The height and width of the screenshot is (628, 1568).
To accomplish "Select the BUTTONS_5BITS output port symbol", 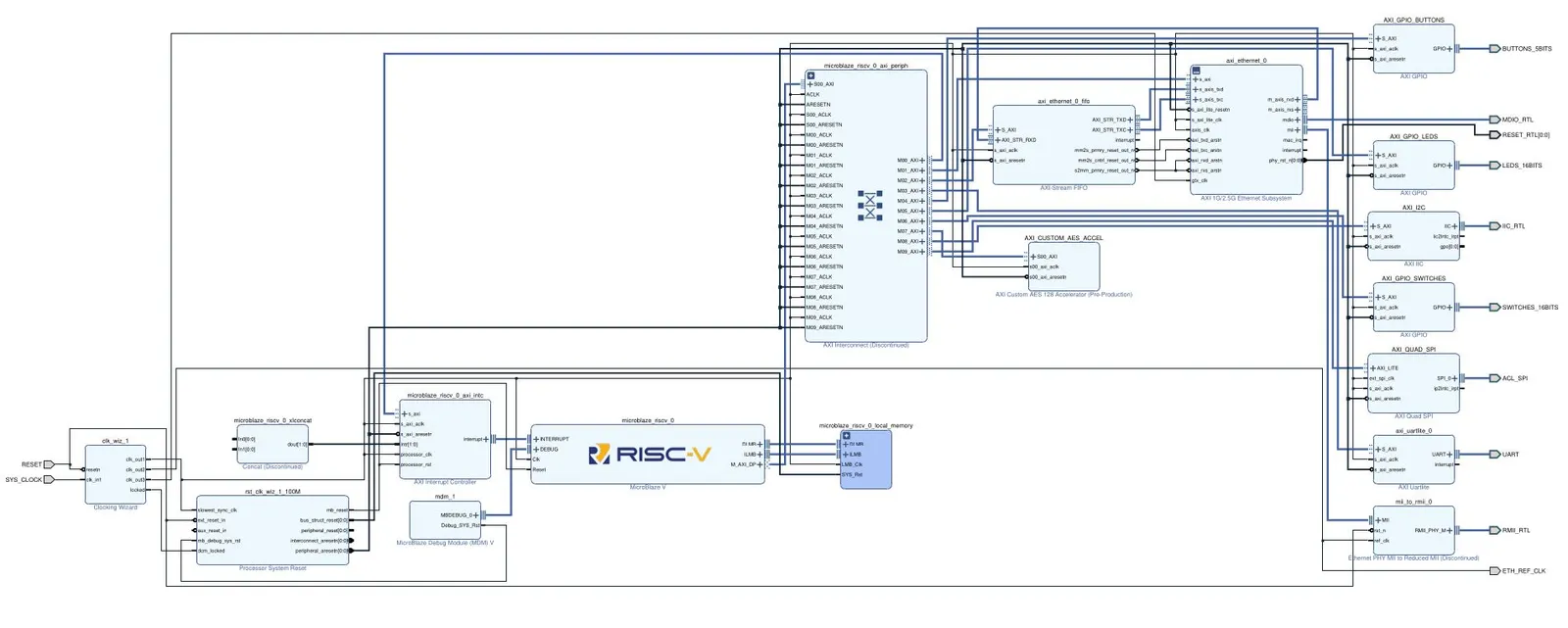I will tap(1494, 49).
